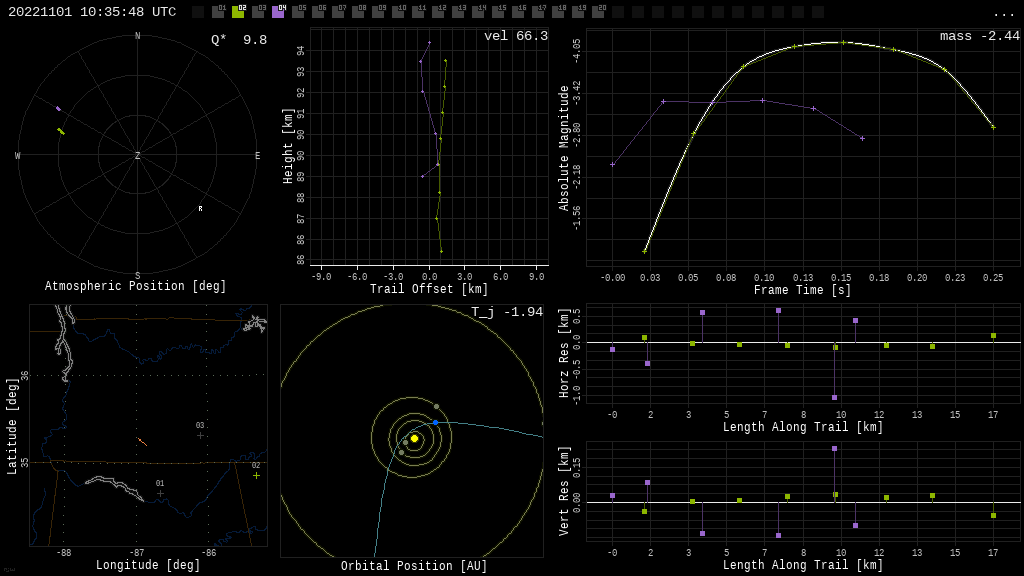Select station 20 box in top strip
The image size is (1024, 576).
pos(598,12)
